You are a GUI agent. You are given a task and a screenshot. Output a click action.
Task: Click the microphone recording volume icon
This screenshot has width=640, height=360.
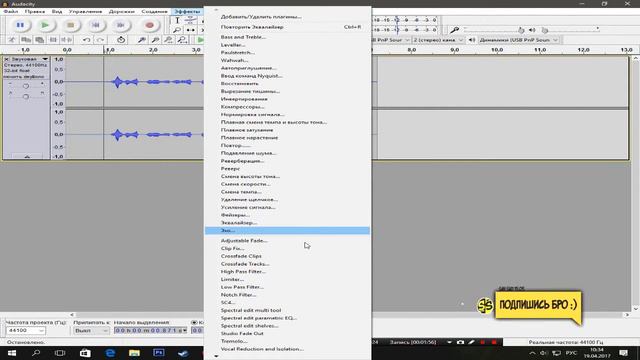click(x=454, y=30)
